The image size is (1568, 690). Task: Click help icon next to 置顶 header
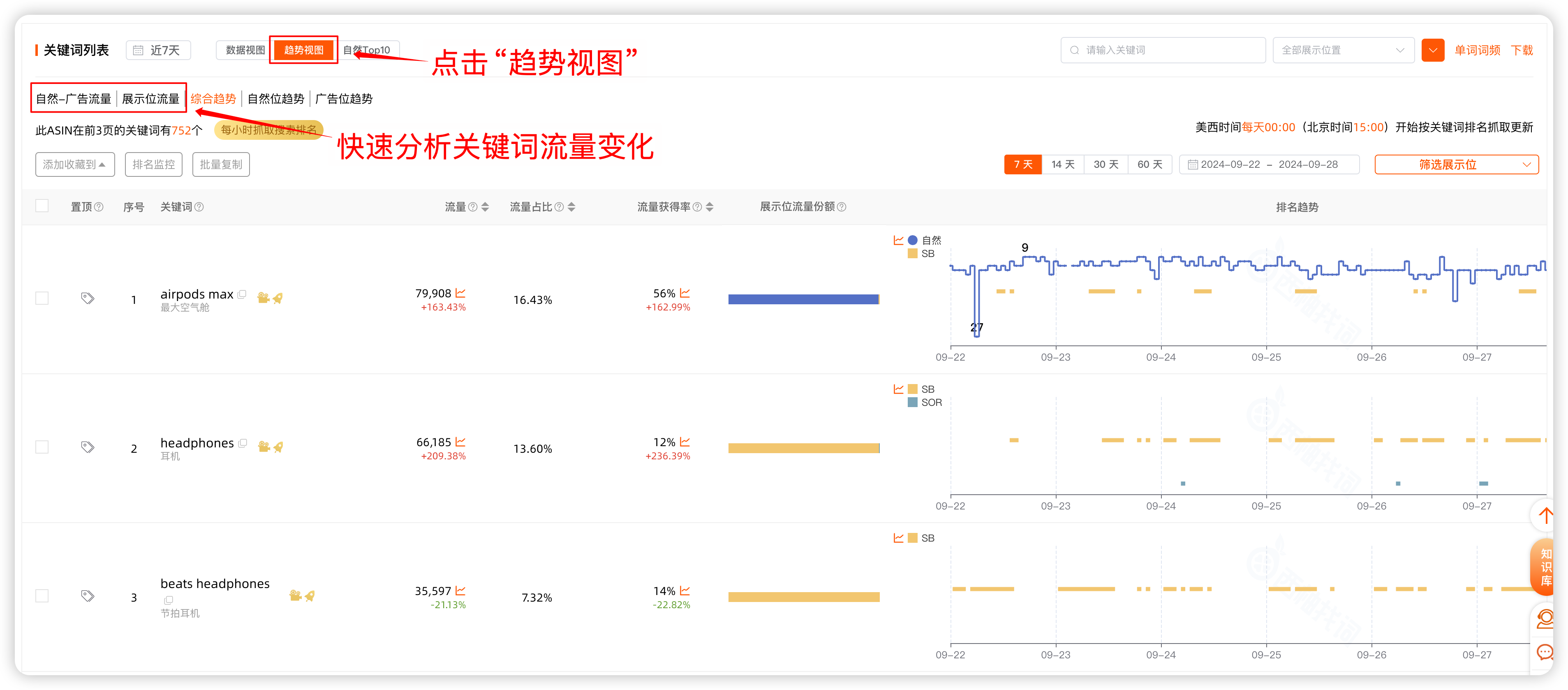[x=99, y=207]
